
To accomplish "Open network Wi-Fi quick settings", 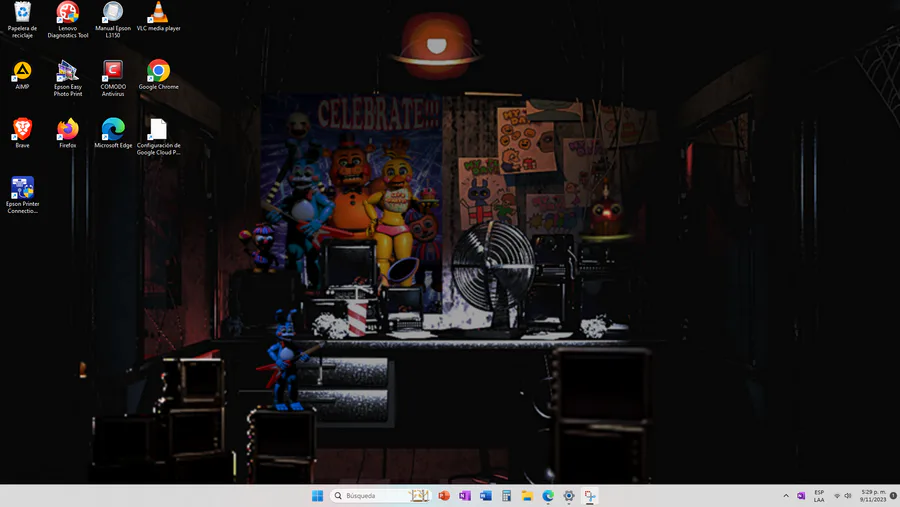I will click(837, 496).
